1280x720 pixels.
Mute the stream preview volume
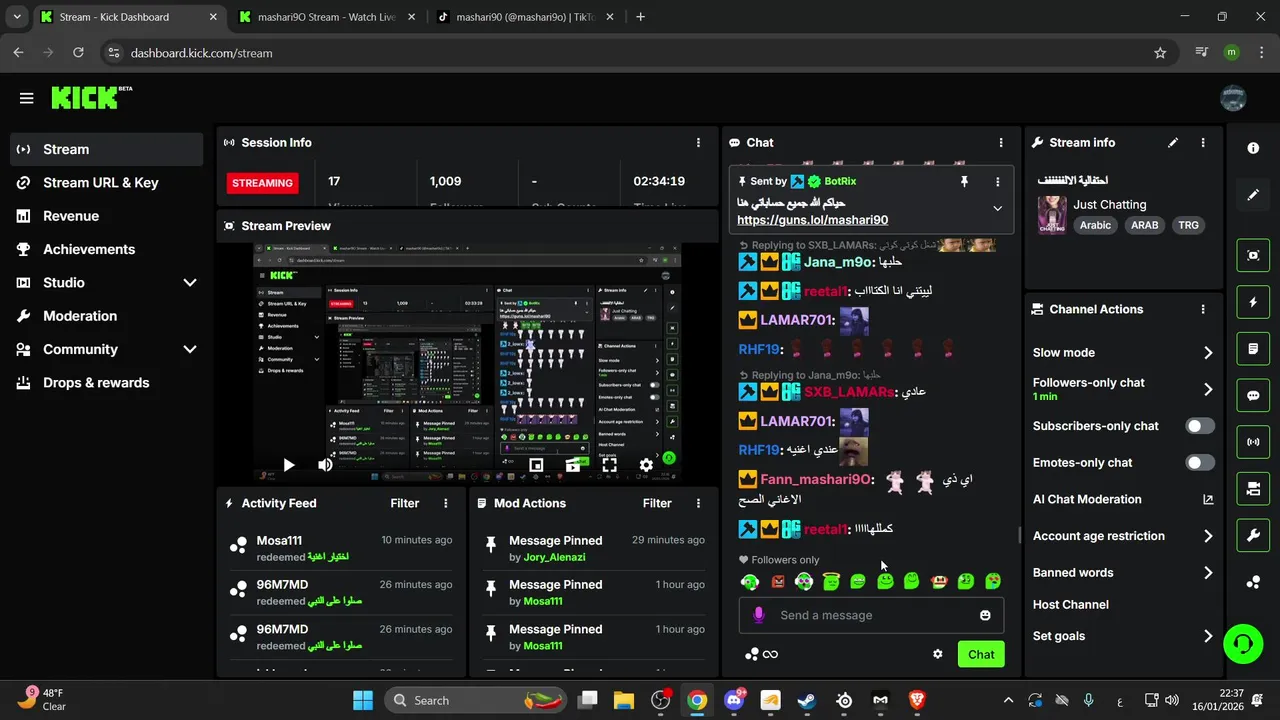[325, 465]
